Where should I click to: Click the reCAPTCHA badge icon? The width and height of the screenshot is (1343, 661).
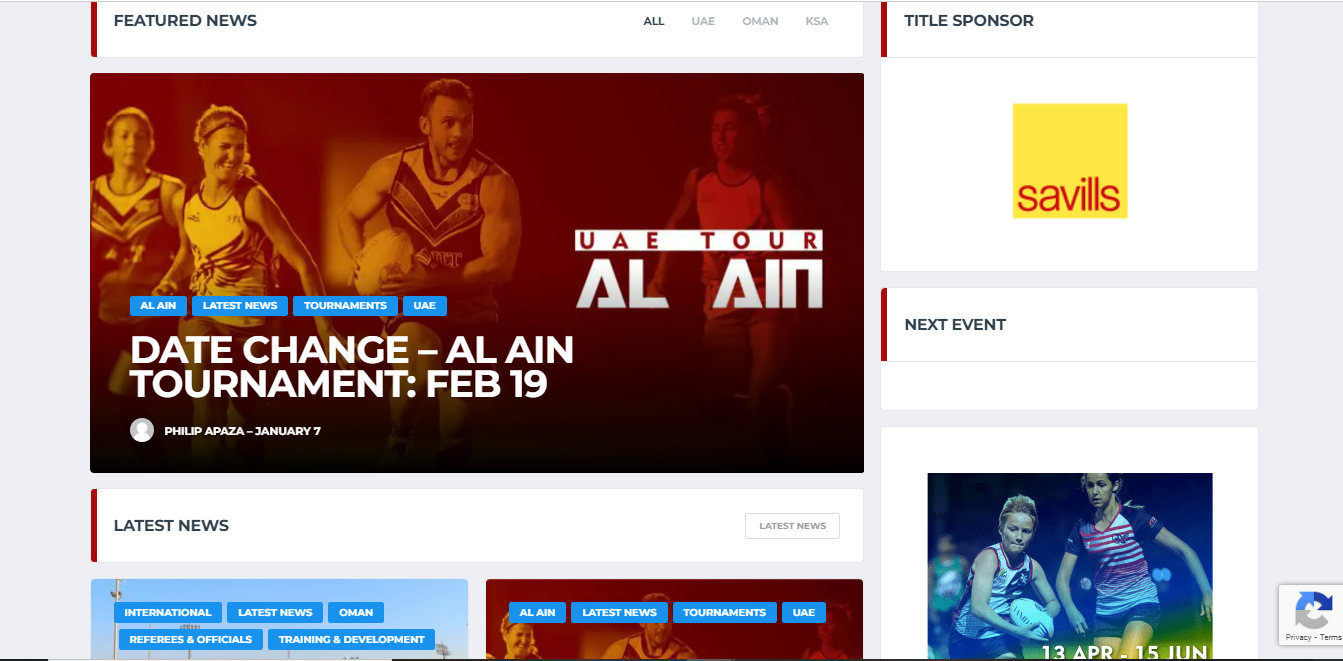(x=1313, y=610)
